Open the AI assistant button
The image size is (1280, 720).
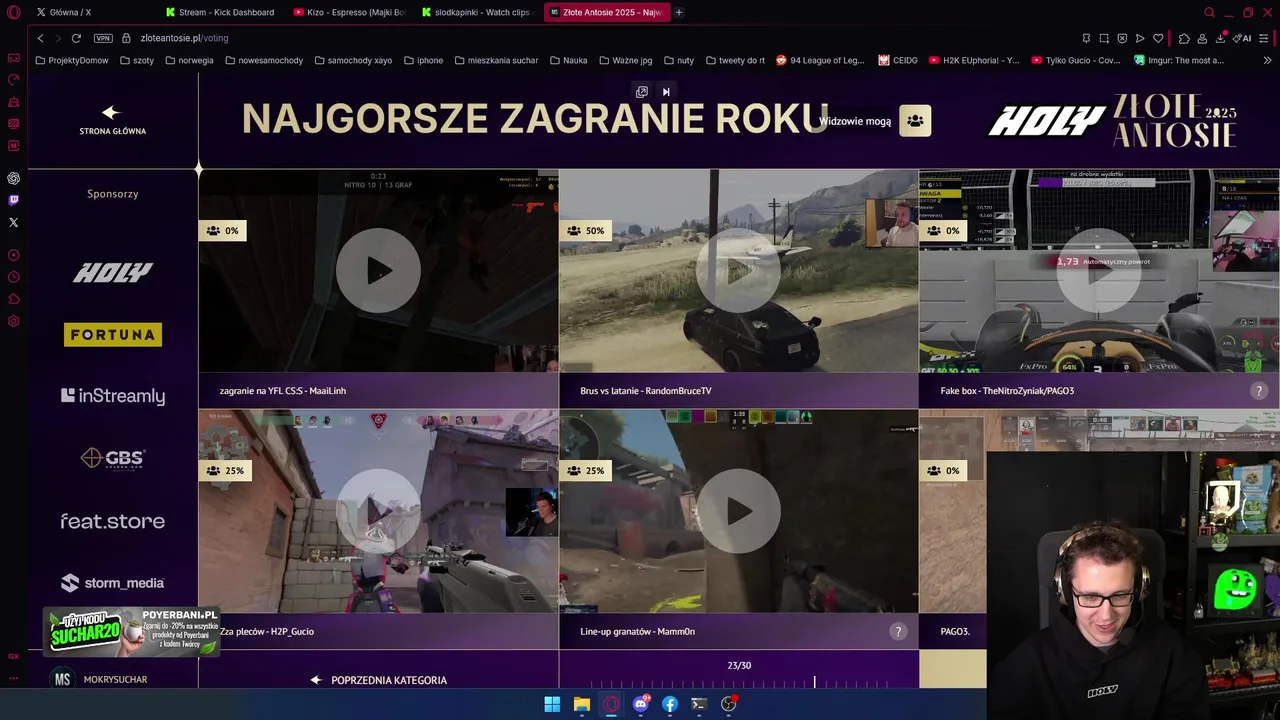tap(1242, 38)
